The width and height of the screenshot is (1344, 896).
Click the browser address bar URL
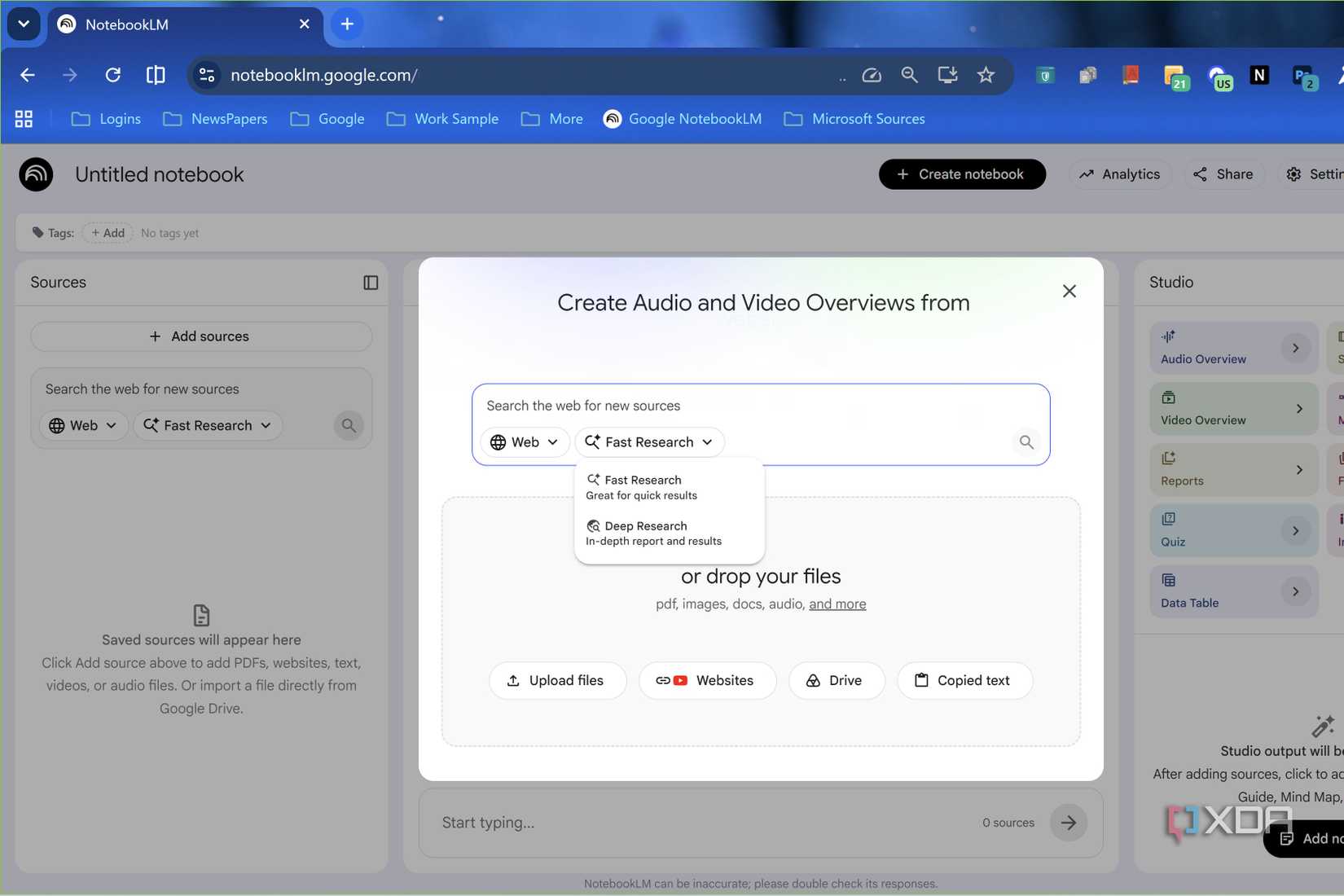[x=324, y=75]
